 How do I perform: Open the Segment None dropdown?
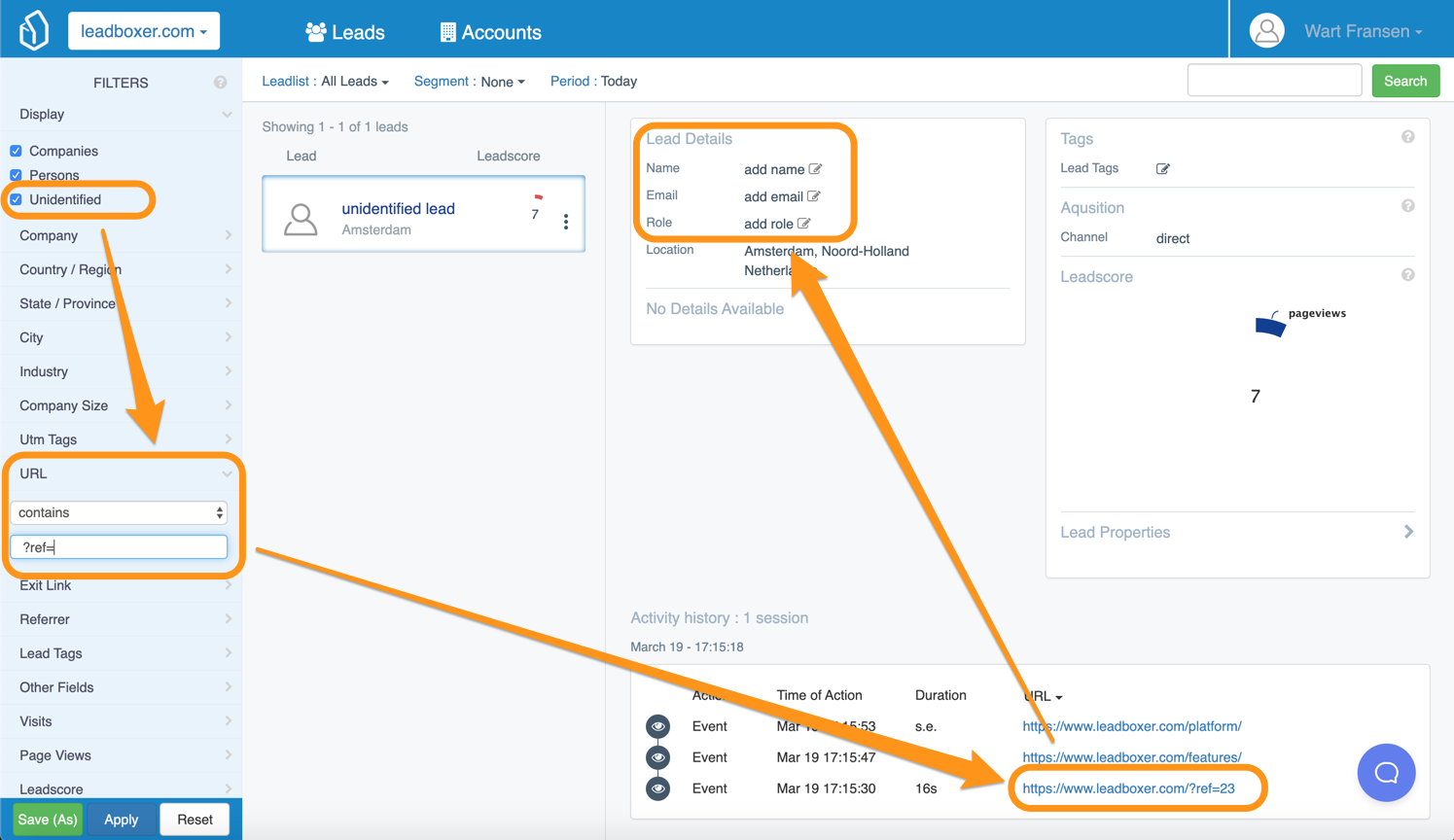point(503,82)
